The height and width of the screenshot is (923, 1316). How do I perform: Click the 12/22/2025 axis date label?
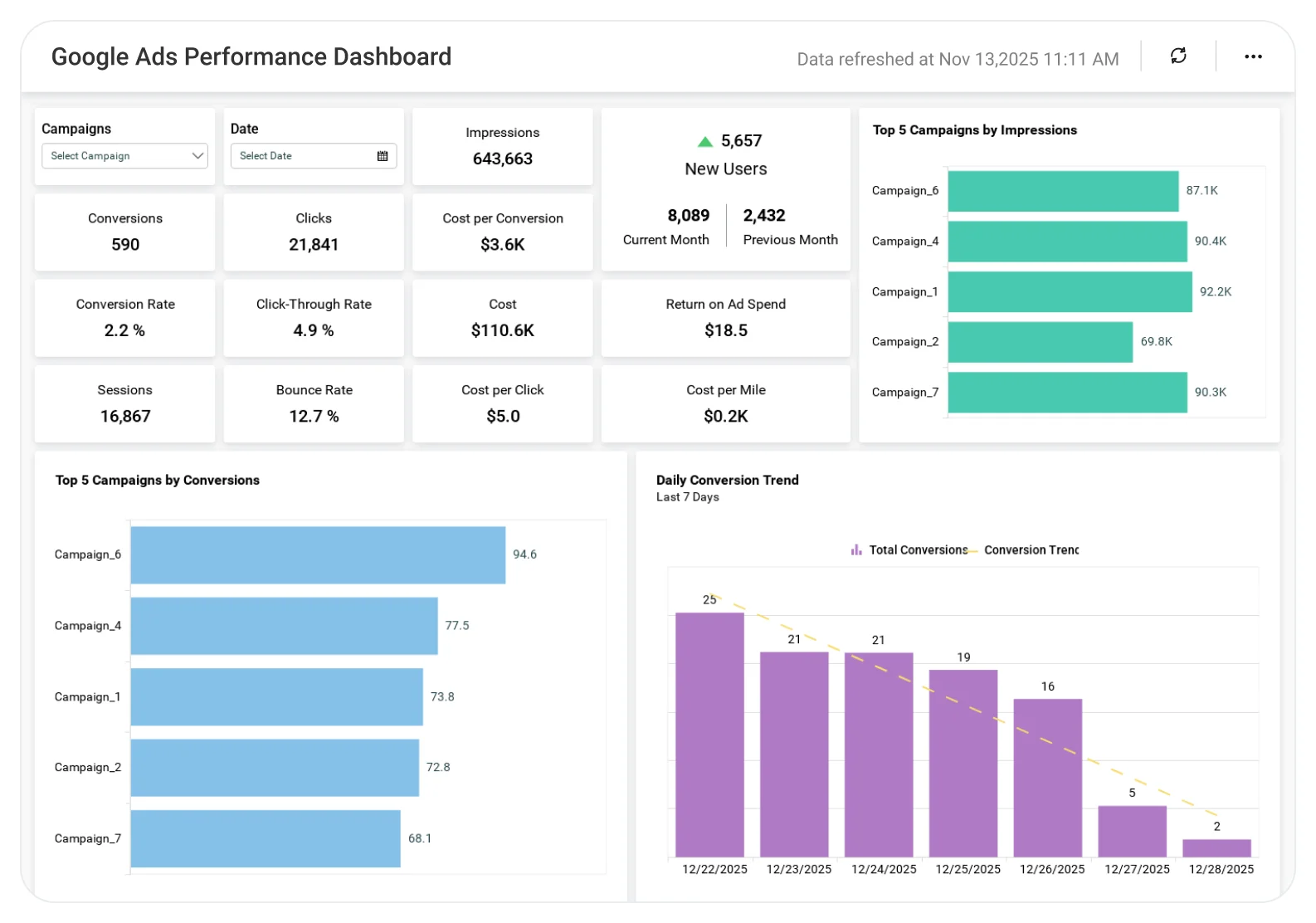point(714,869)
